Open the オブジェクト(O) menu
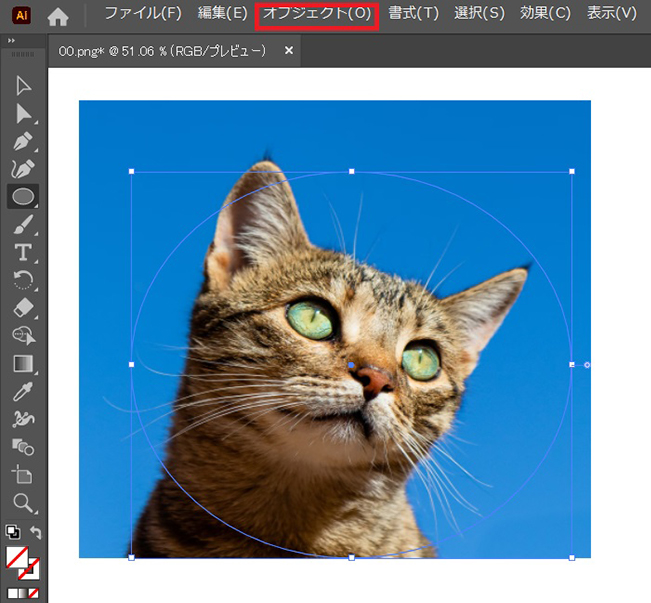This screenshot has width=651, height=603. tap(316, 14)
